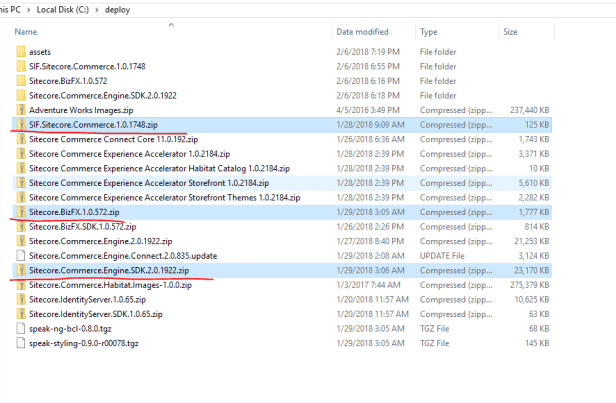Click the speak-styling-0.9.0-r00078.tgz file icon
Screen dimensions: 616x403
pyautogui.click(x=21, y=343)
